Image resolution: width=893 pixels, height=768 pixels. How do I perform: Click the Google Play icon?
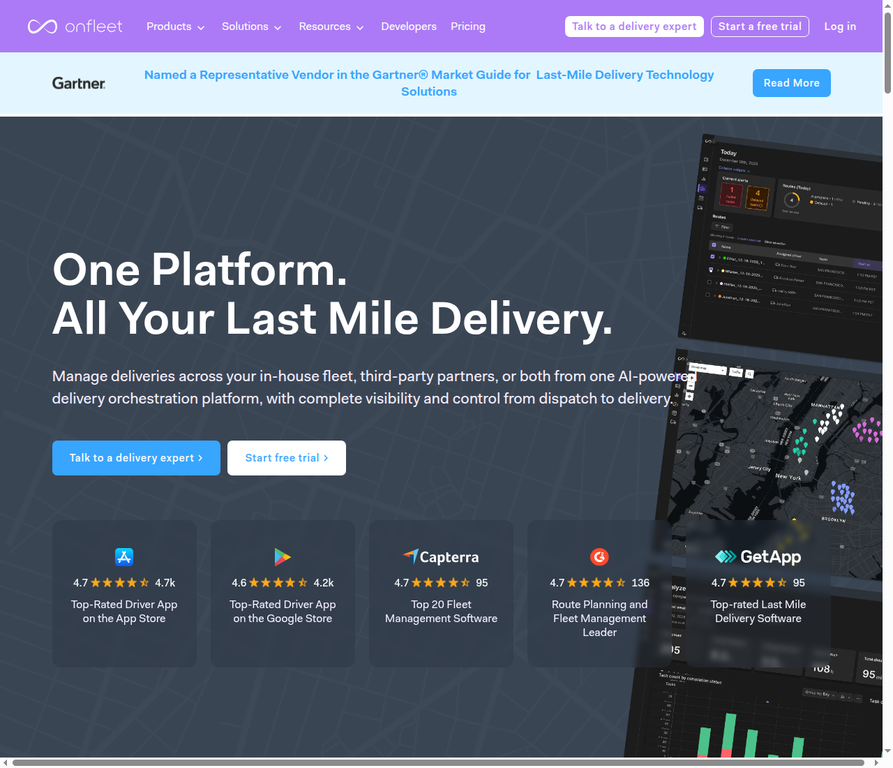point(282,556)
